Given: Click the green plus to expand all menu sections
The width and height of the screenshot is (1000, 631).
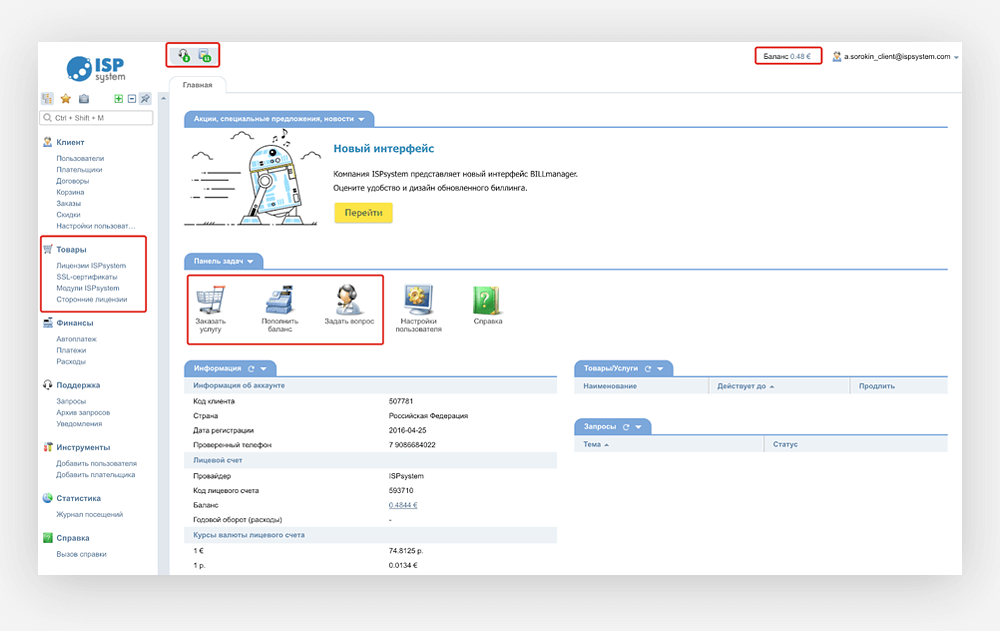Looking at the screenshot, I should click(x=119, y=98).
